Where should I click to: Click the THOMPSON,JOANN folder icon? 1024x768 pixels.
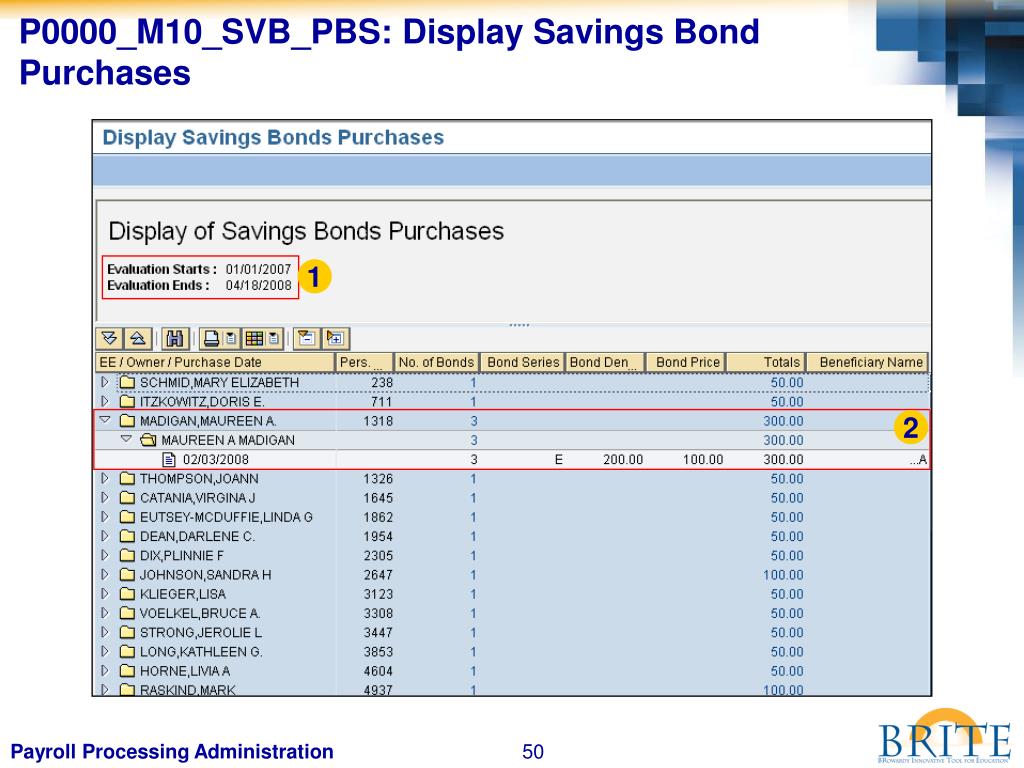tap(127, 479)
